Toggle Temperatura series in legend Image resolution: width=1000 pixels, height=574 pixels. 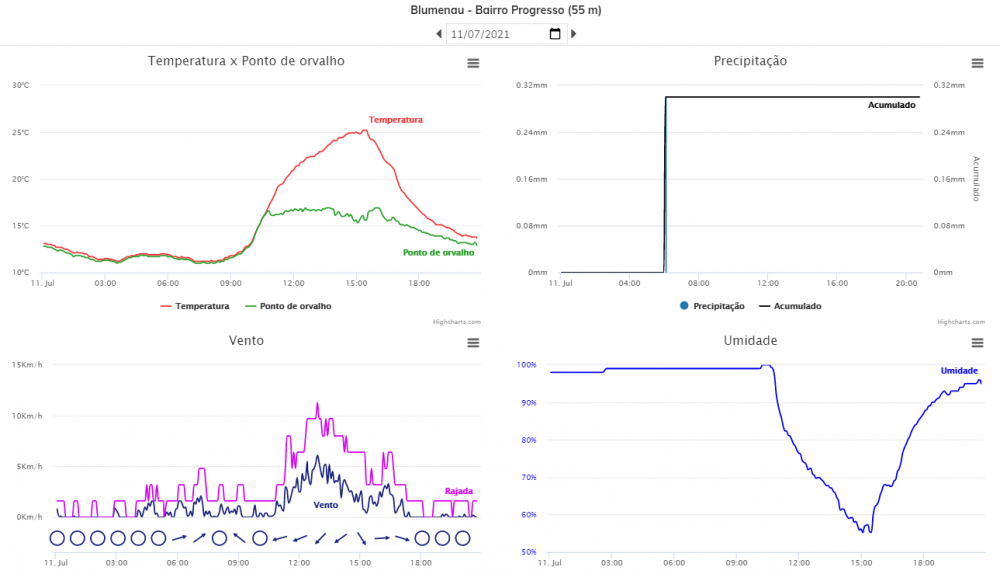pos(195,306)
